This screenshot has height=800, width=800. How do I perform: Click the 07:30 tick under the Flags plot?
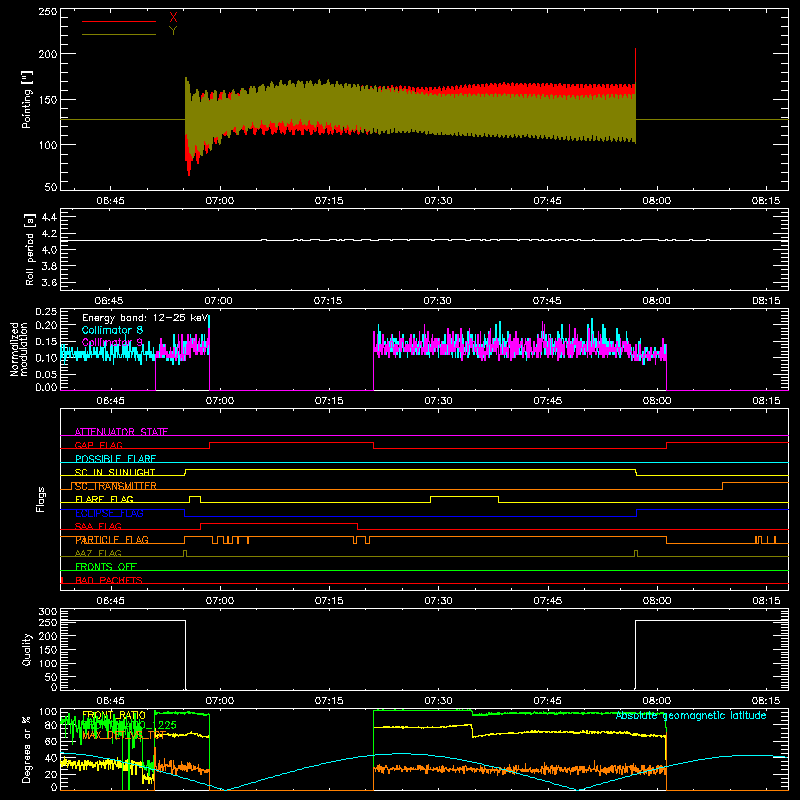click(x=438, y=601)
